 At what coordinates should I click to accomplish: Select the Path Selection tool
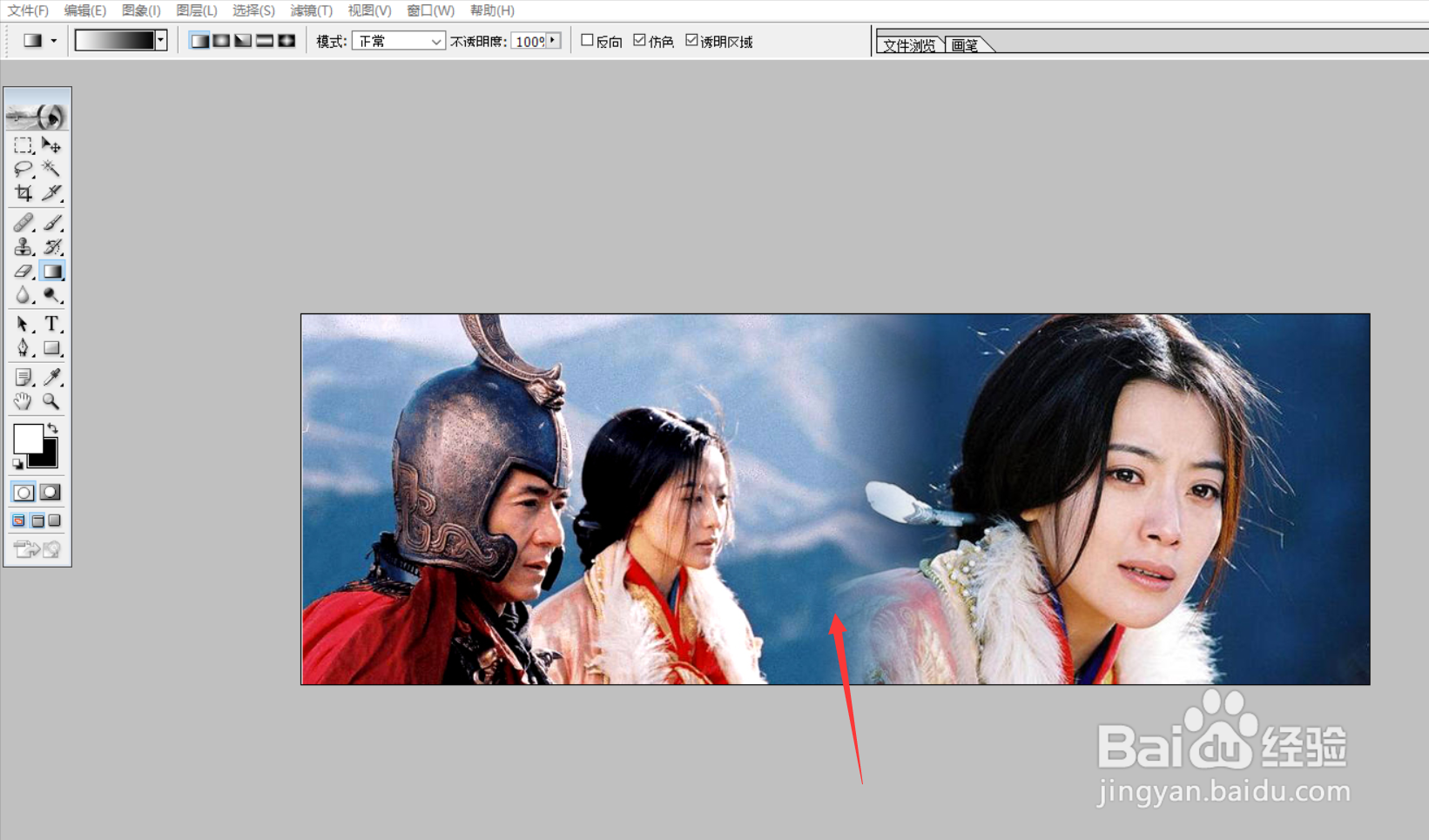point(24,325)
